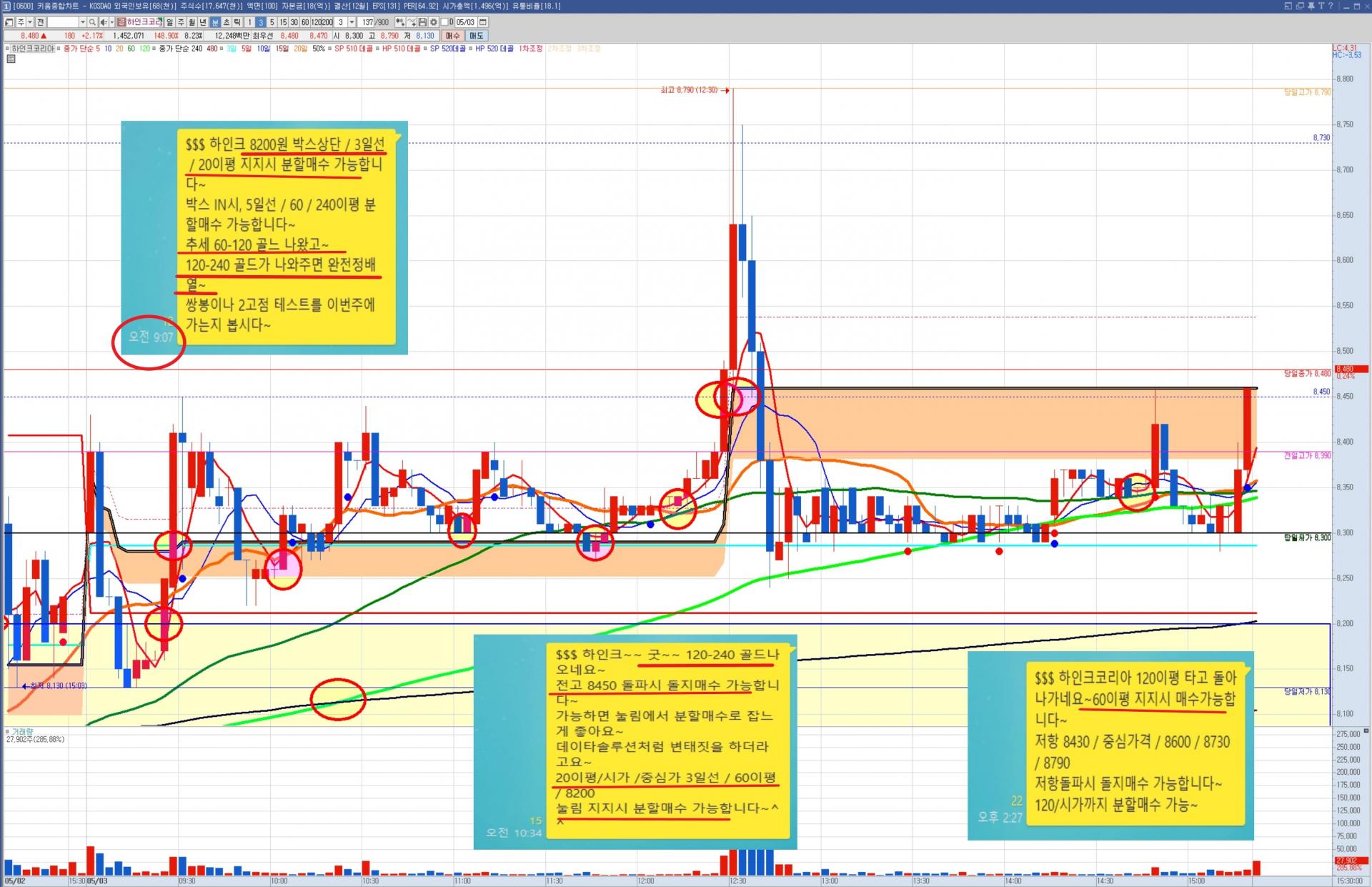Select the 분 (minute) chart period toggle
Viewport: 1372px width, 887px height.
(x=215, y=22)
